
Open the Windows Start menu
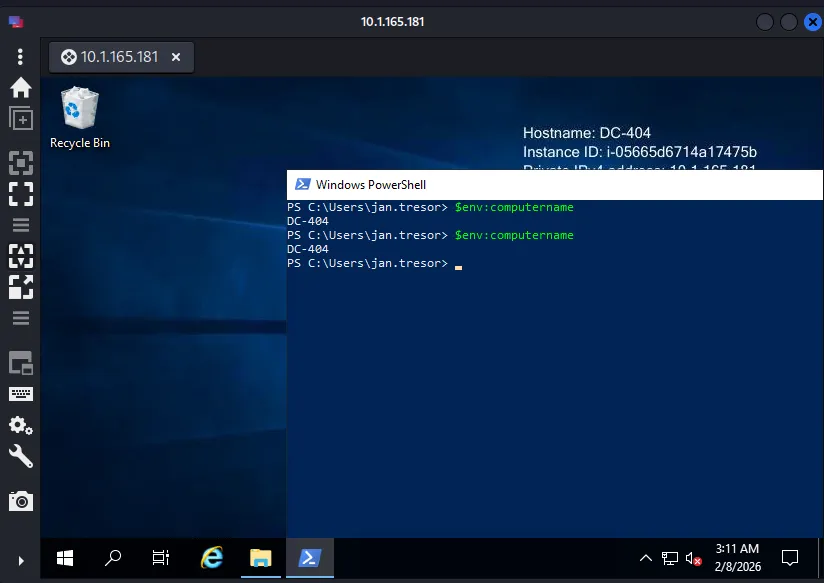(65, 558)
